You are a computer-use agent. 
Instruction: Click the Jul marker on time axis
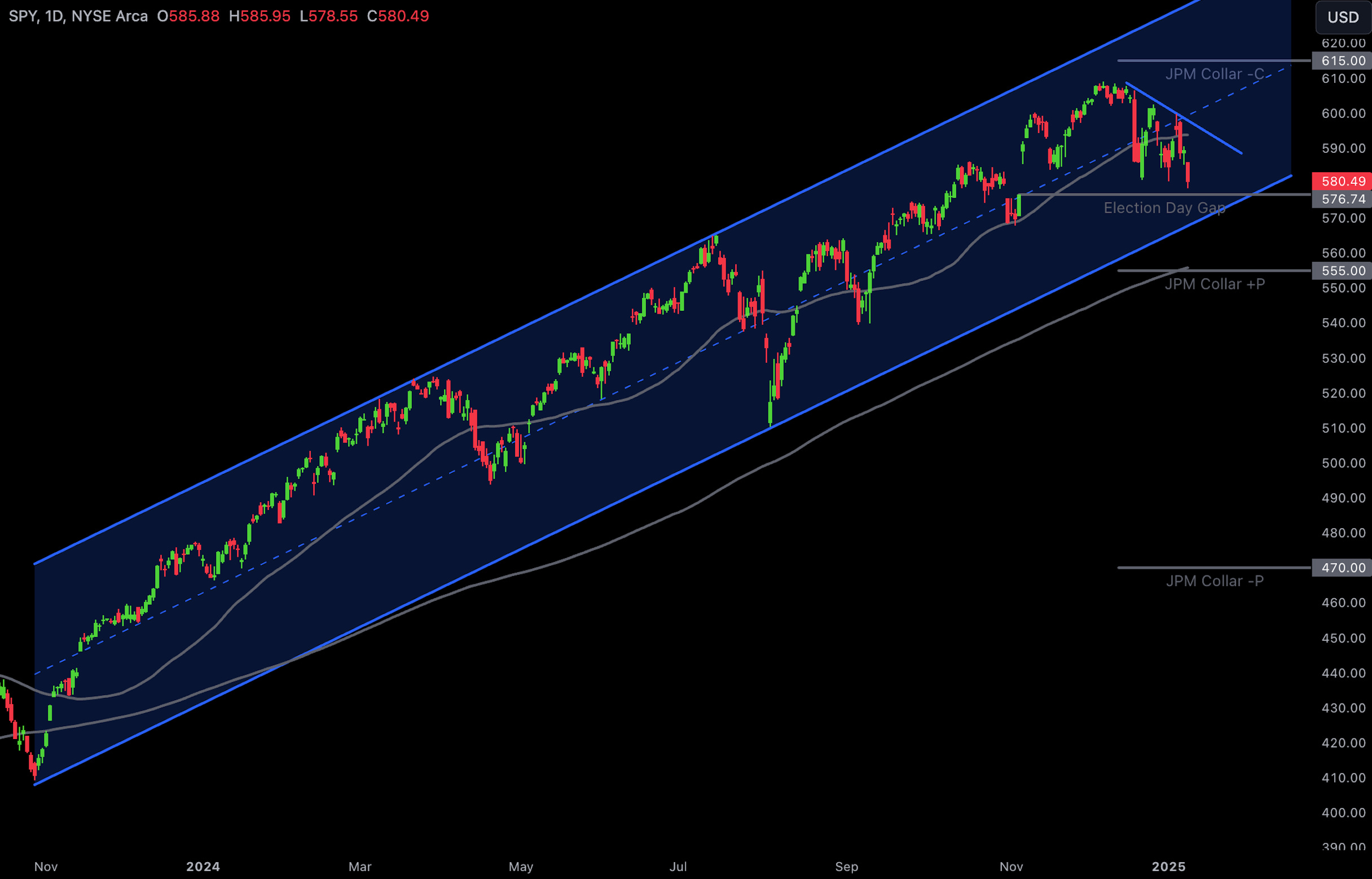point(678,867)
